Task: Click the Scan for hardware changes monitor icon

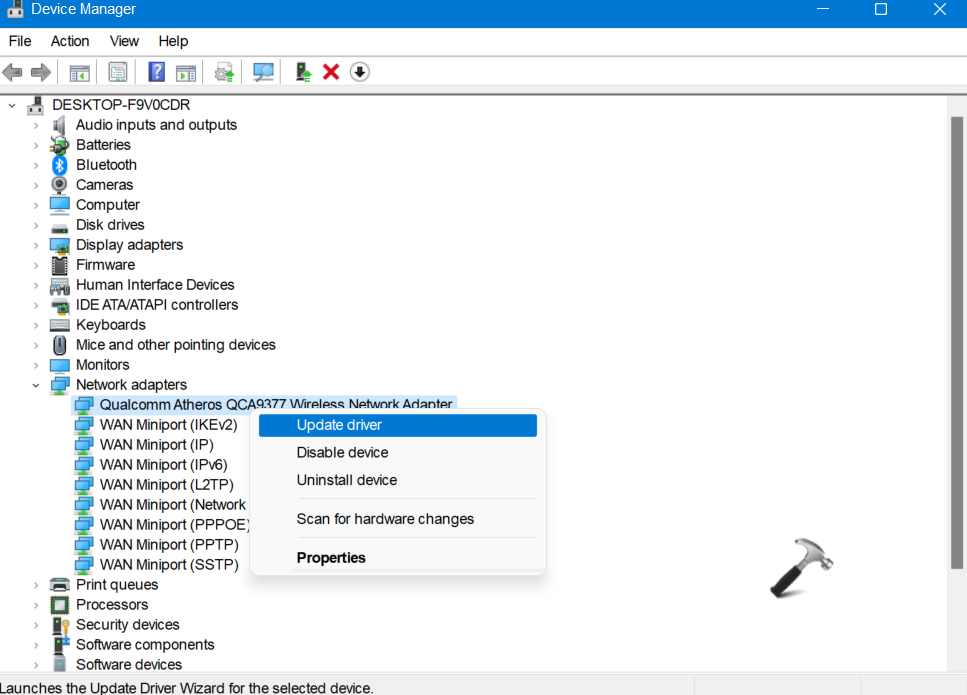Action: click(x=263, y=72)
